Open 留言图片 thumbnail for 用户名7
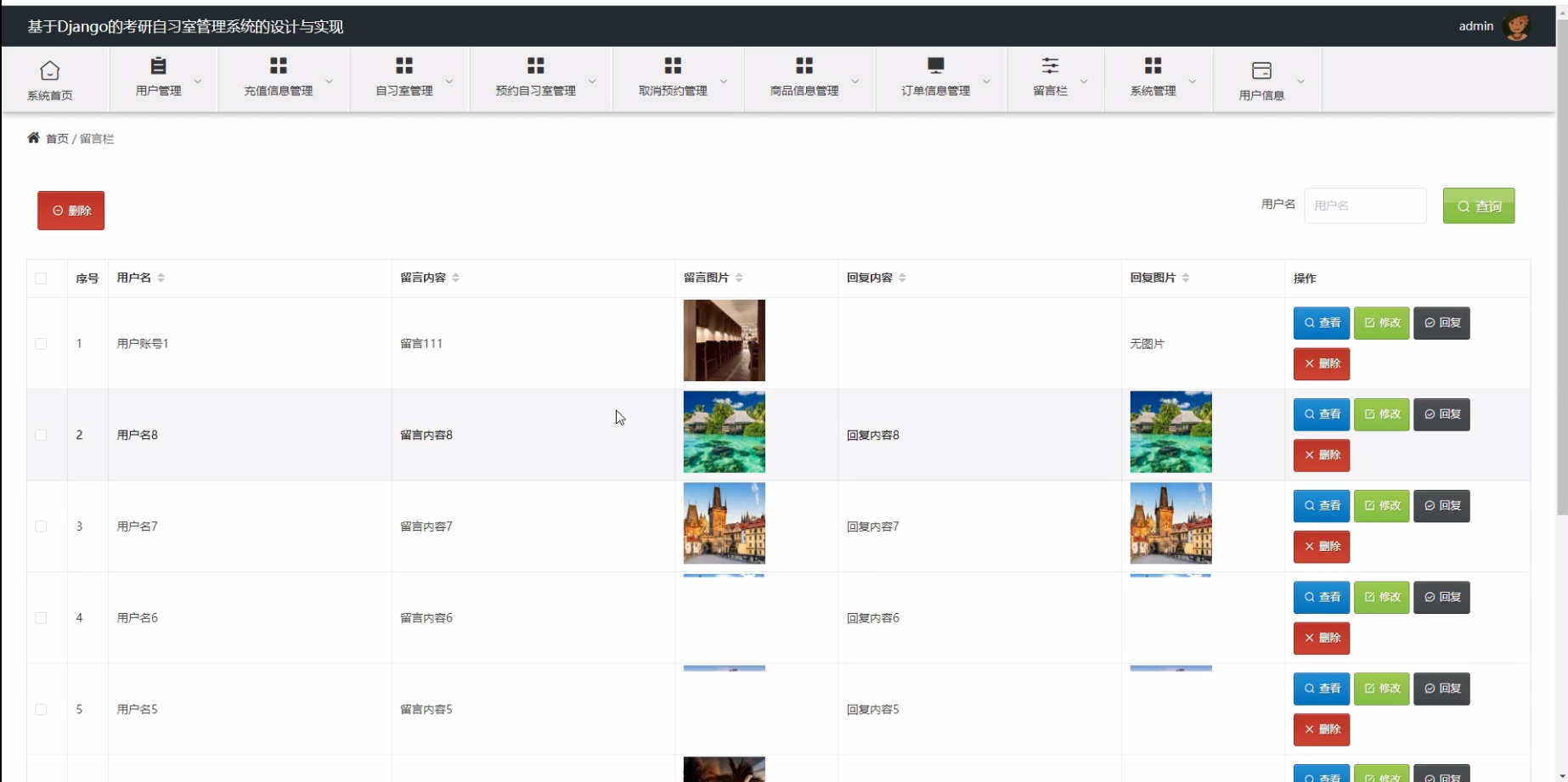 coord(724,524)
